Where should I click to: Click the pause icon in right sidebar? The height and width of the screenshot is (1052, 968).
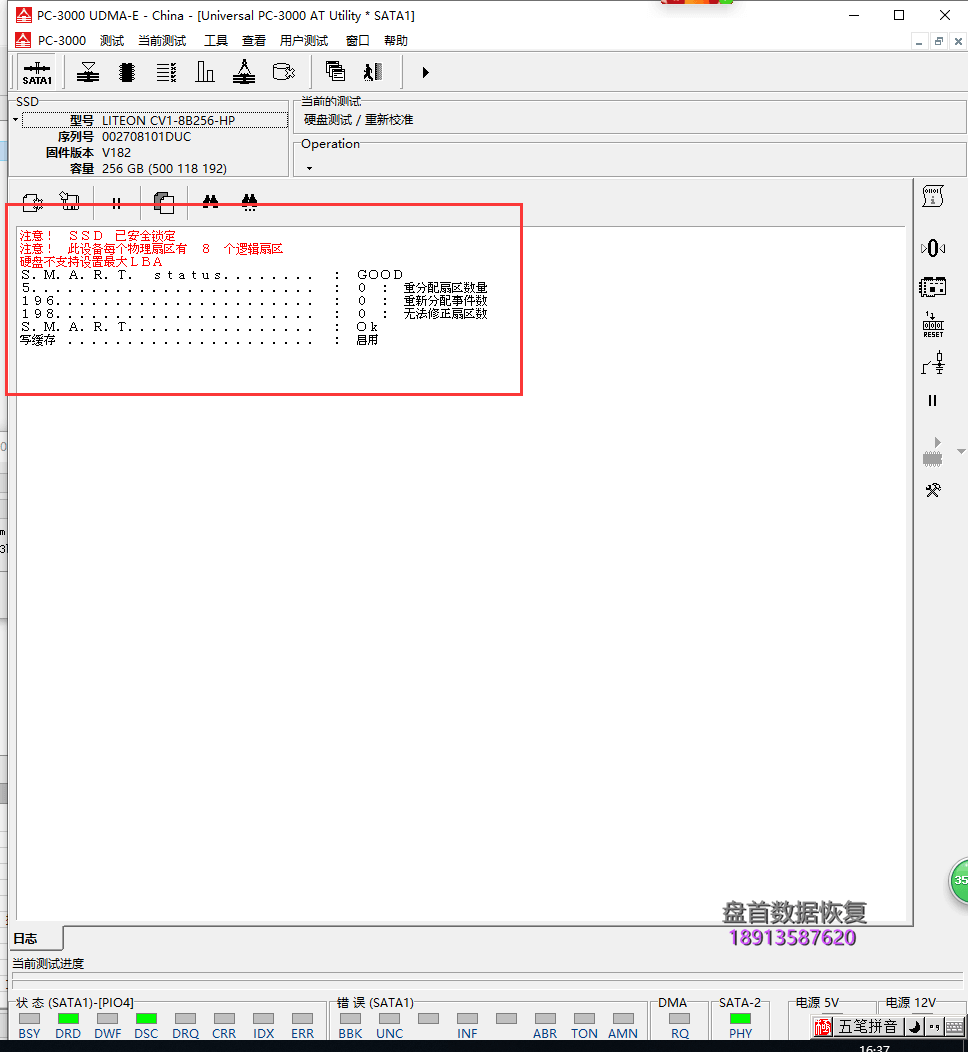(932, 401)
